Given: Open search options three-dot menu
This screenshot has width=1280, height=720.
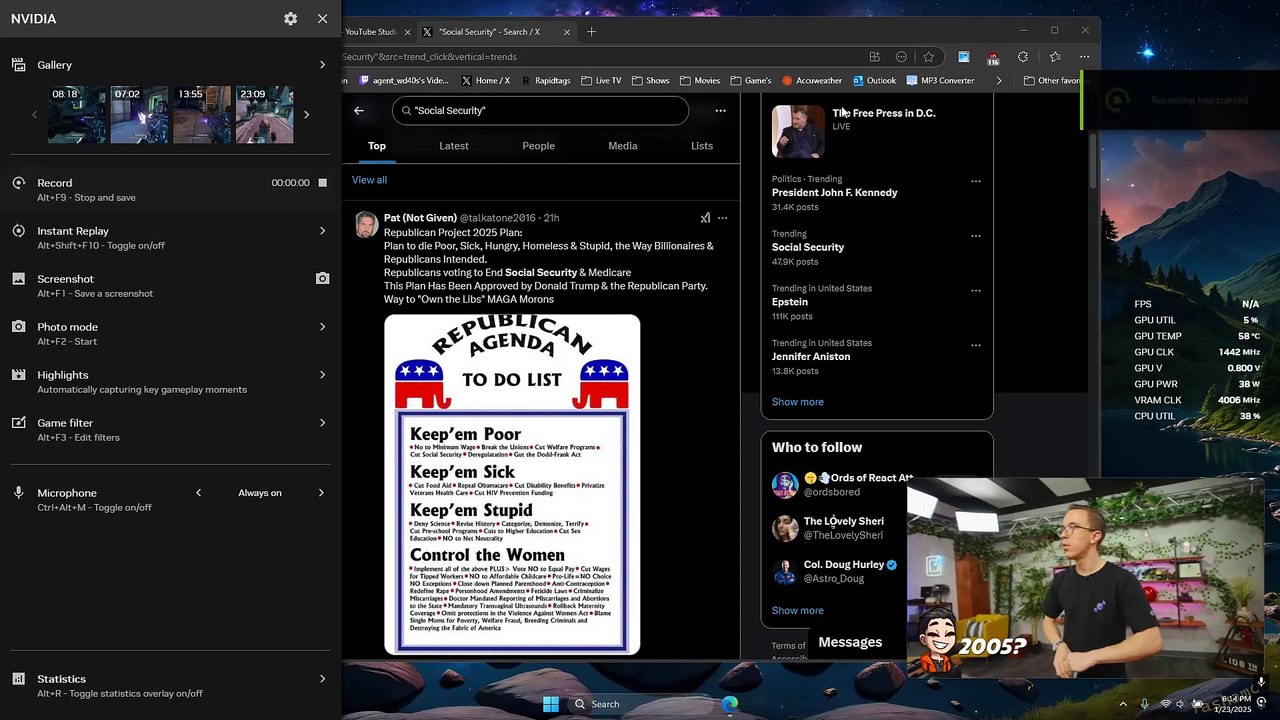Looking at the screenshot, I should pyautogui.click(x=720, y=111).
